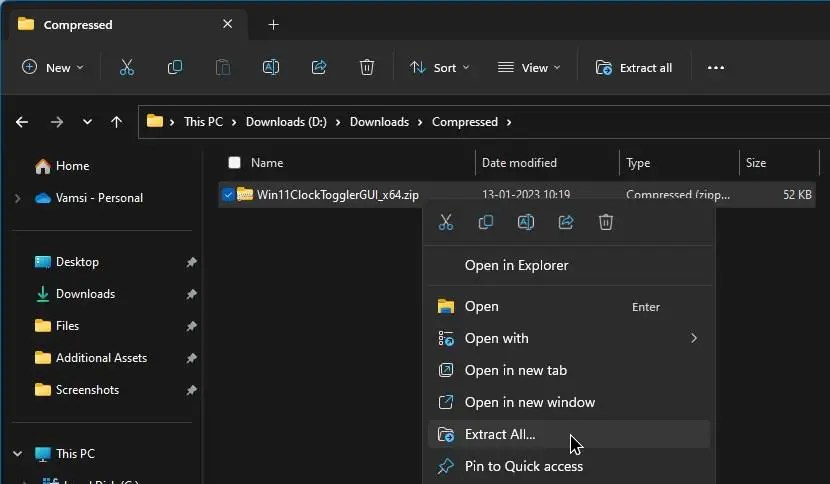Click the Rename icon in the top toolbar
The width and height of the screenshot is (830, 484).
270,67
